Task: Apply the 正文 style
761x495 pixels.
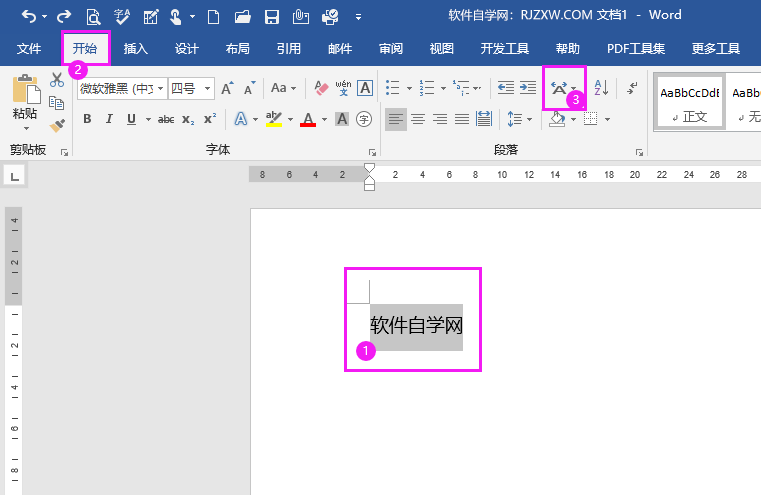Action: pyautogui.click(x=689, y=102)
